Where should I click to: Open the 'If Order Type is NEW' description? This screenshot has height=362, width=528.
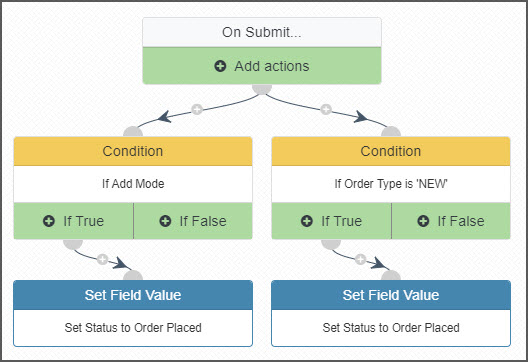[391, 184]
